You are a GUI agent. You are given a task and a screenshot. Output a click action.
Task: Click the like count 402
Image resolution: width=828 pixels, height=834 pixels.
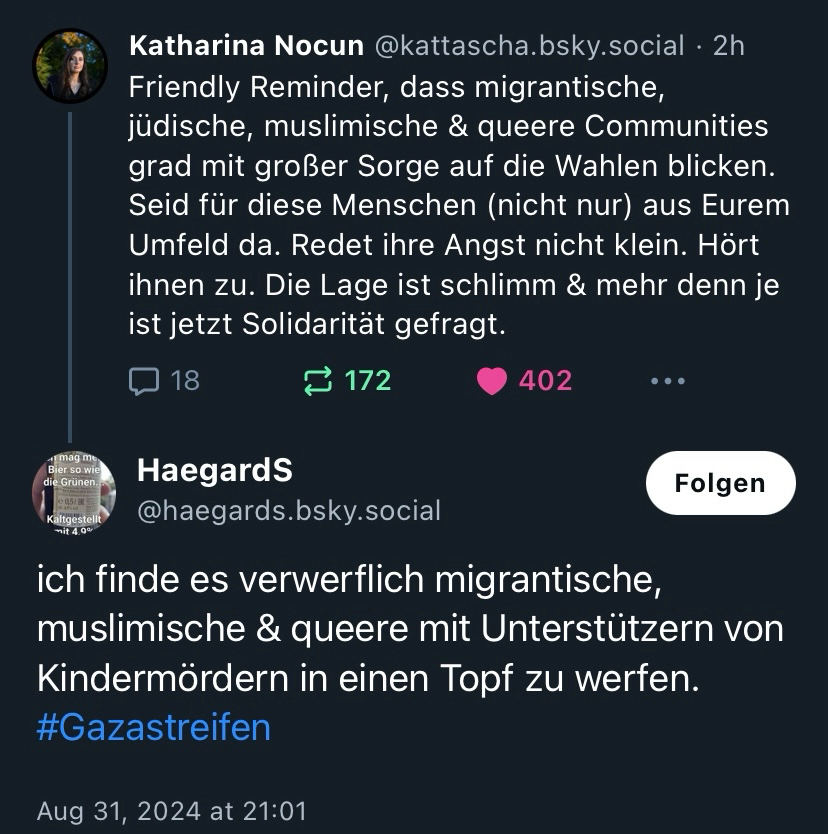tap(545, 381)
